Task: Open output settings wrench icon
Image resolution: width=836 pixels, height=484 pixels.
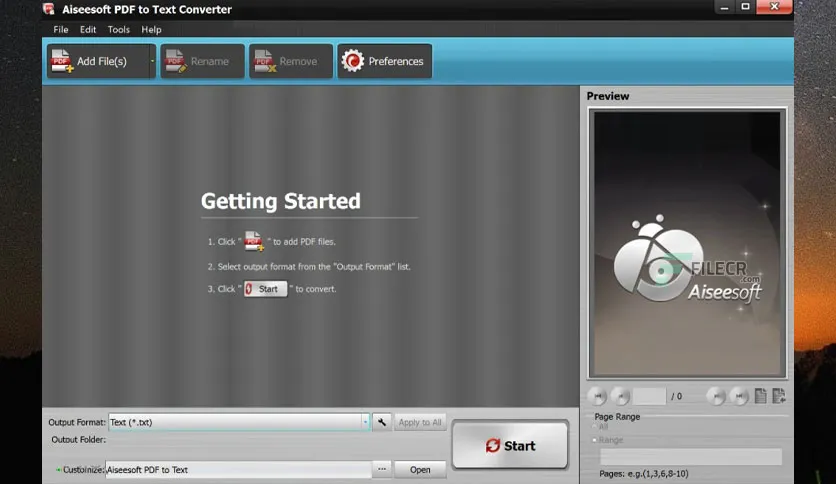Action: coord(382,422)
